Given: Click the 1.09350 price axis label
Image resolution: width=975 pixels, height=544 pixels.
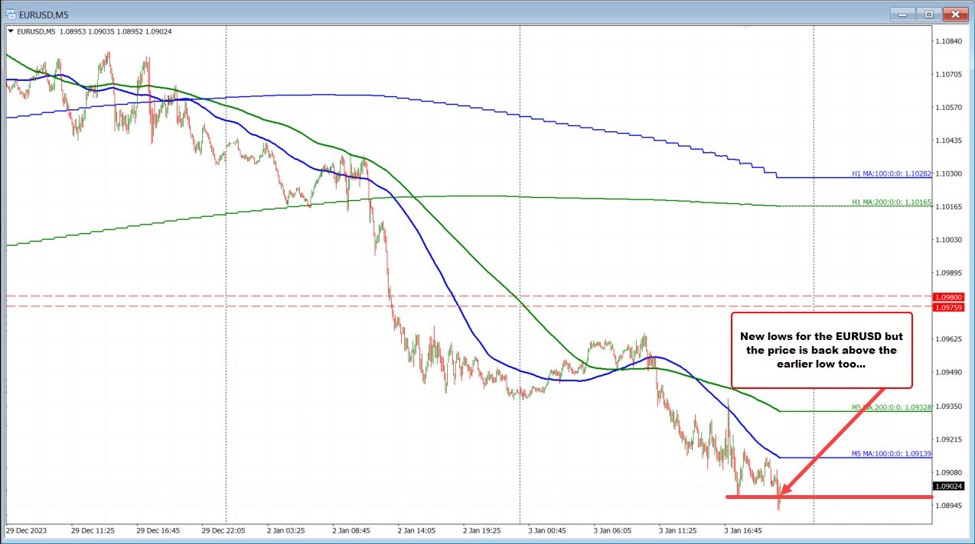Looking at the screenshot, I should point(949,406).
